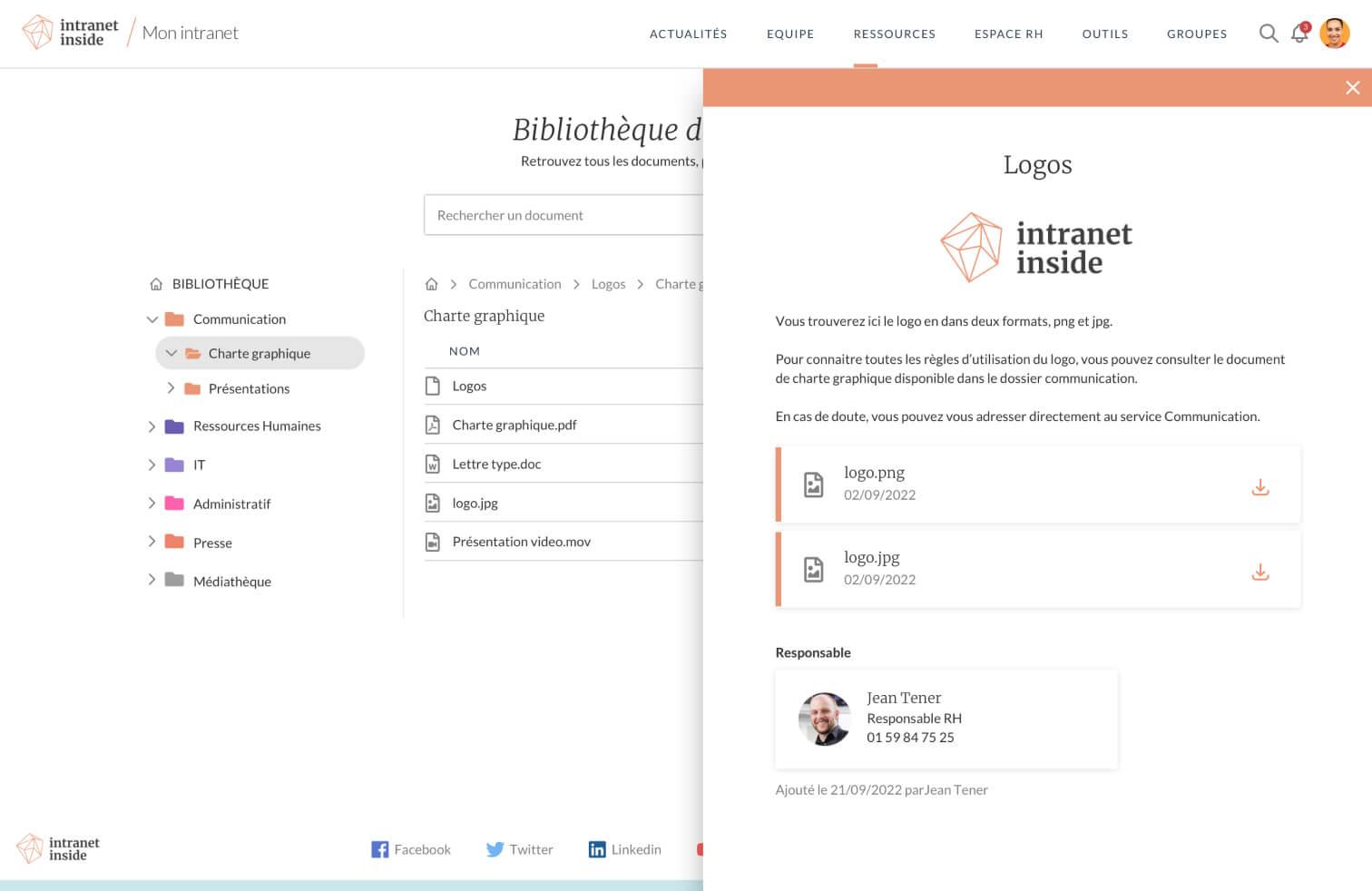Open the Outils menu
1372x891 pixels.
pos(1105,34)
